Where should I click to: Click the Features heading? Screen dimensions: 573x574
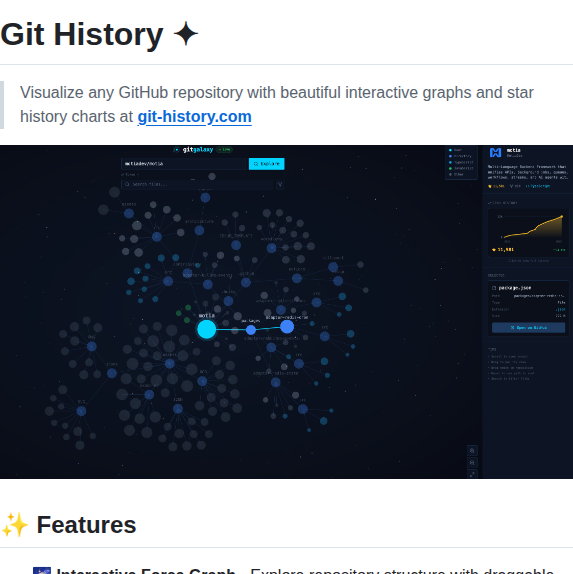[x=86, y=525]
